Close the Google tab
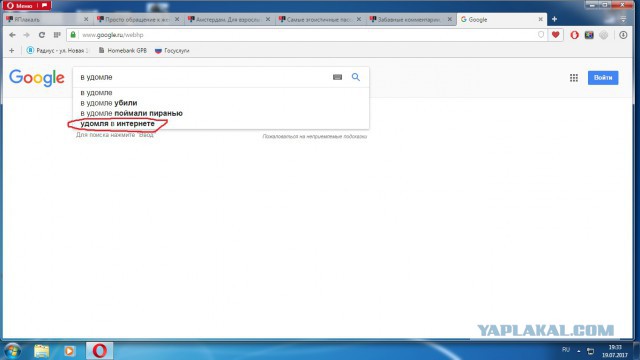 point(540,19)
